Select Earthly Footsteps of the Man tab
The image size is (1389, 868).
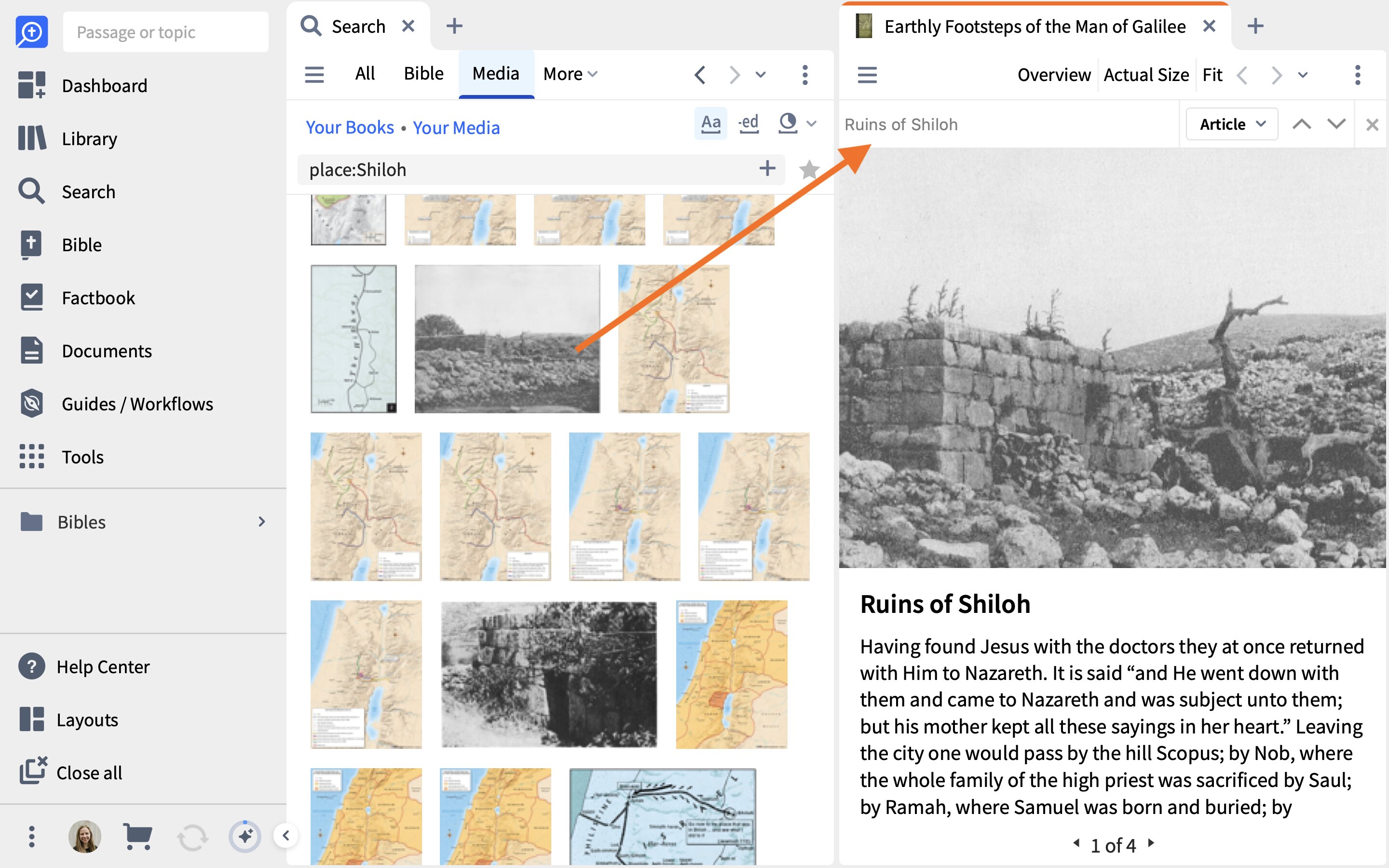click(x=1035, y=27)
